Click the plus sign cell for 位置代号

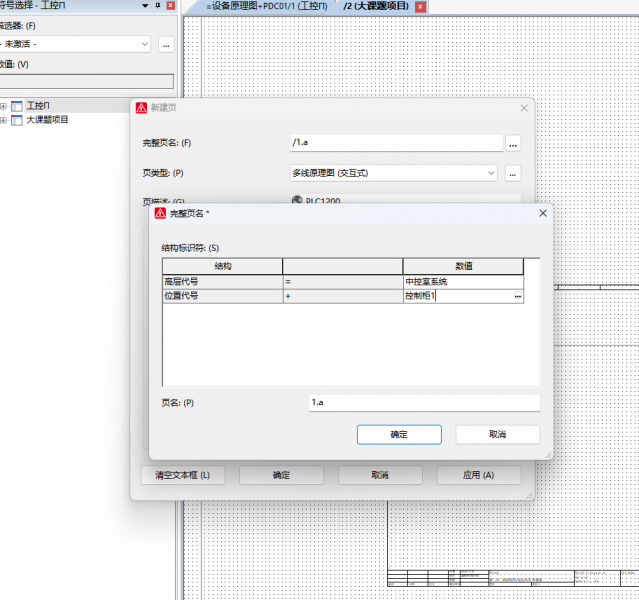(343, 296)
